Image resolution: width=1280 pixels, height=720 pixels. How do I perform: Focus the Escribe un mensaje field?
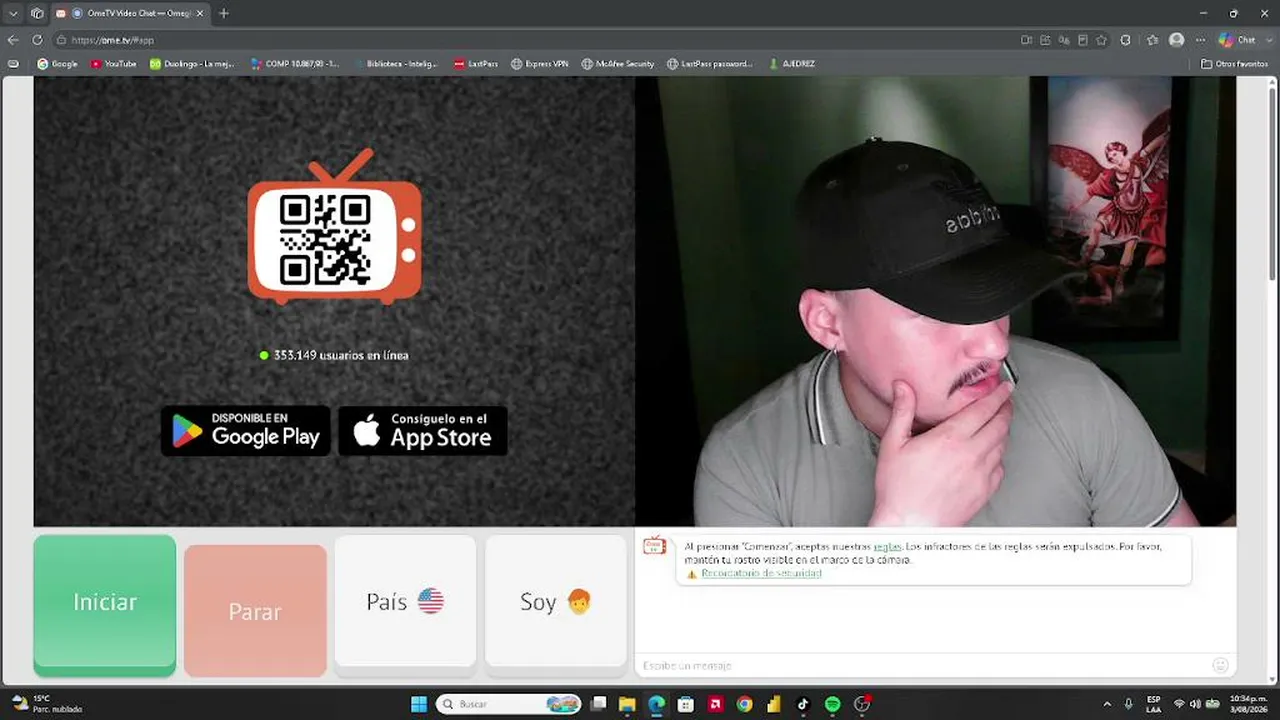coord(922,665)
